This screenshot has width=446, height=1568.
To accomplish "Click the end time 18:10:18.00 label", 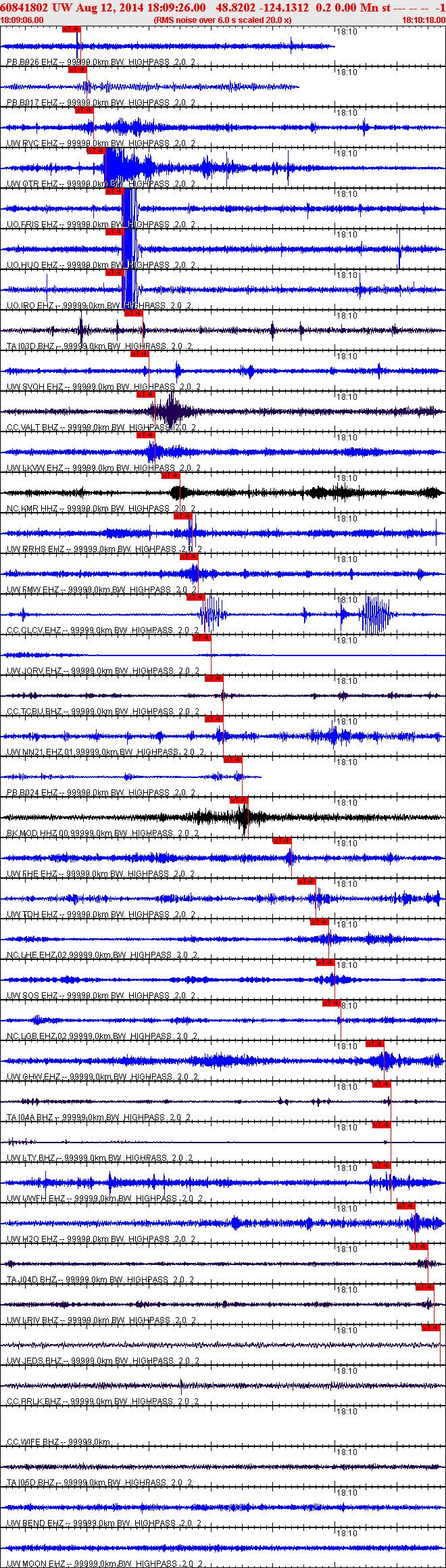I will (x=424, y=20).
